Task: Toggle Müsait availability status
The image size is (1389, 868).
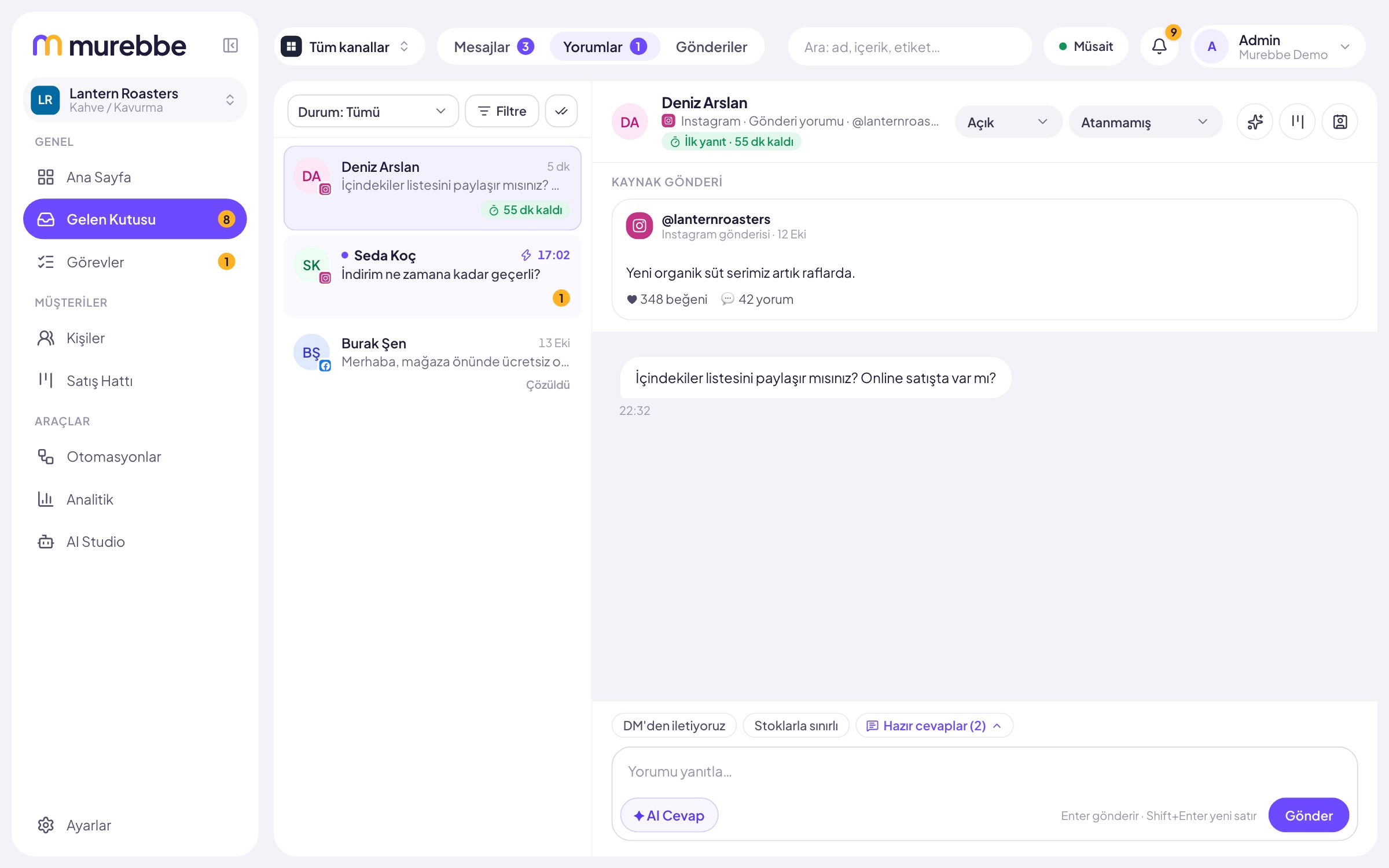Action: (1086, 46)
